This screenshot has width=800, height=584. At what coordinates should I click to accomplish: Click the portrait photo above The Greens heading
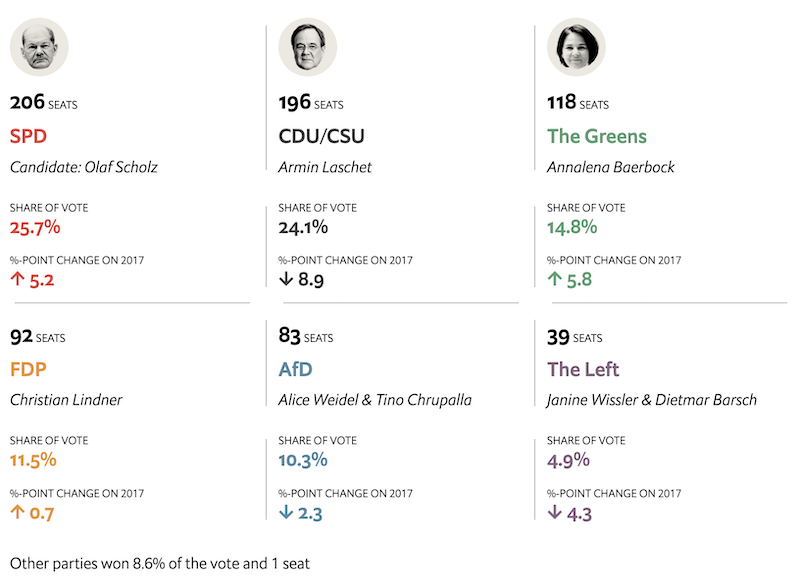point(576,47)
